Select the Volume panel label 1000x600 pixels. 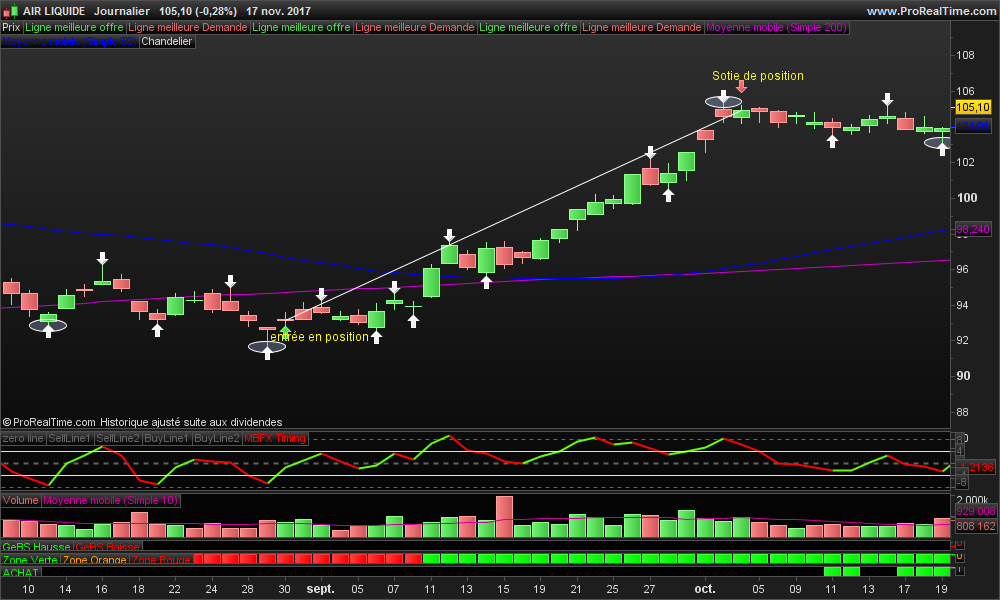20,501
